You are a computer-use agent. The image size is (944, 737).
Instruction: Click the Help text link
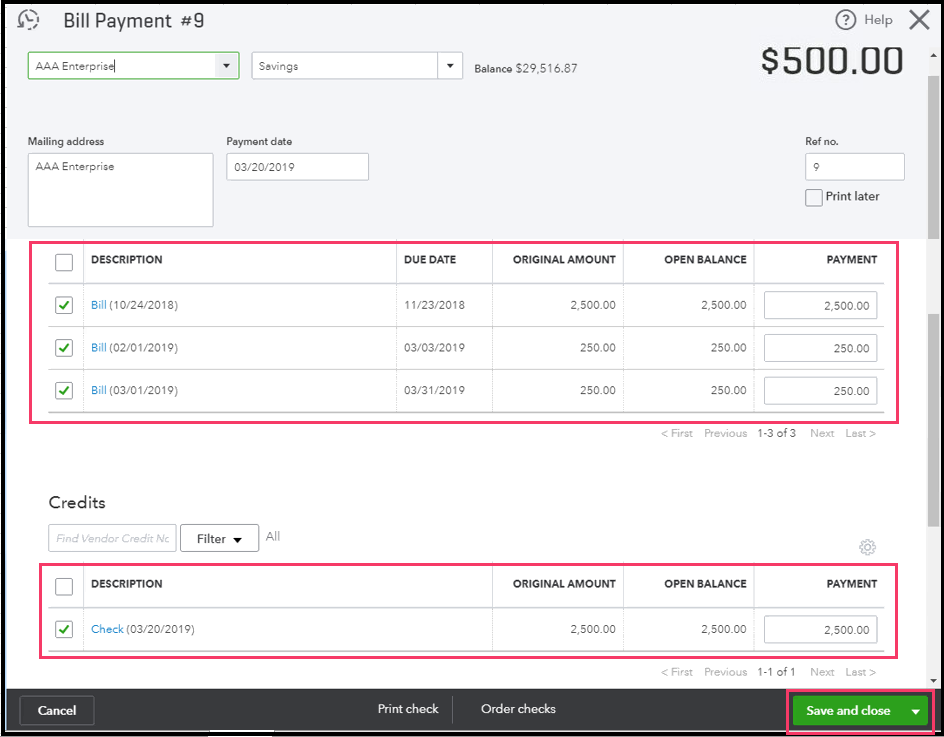click(878, 20)
